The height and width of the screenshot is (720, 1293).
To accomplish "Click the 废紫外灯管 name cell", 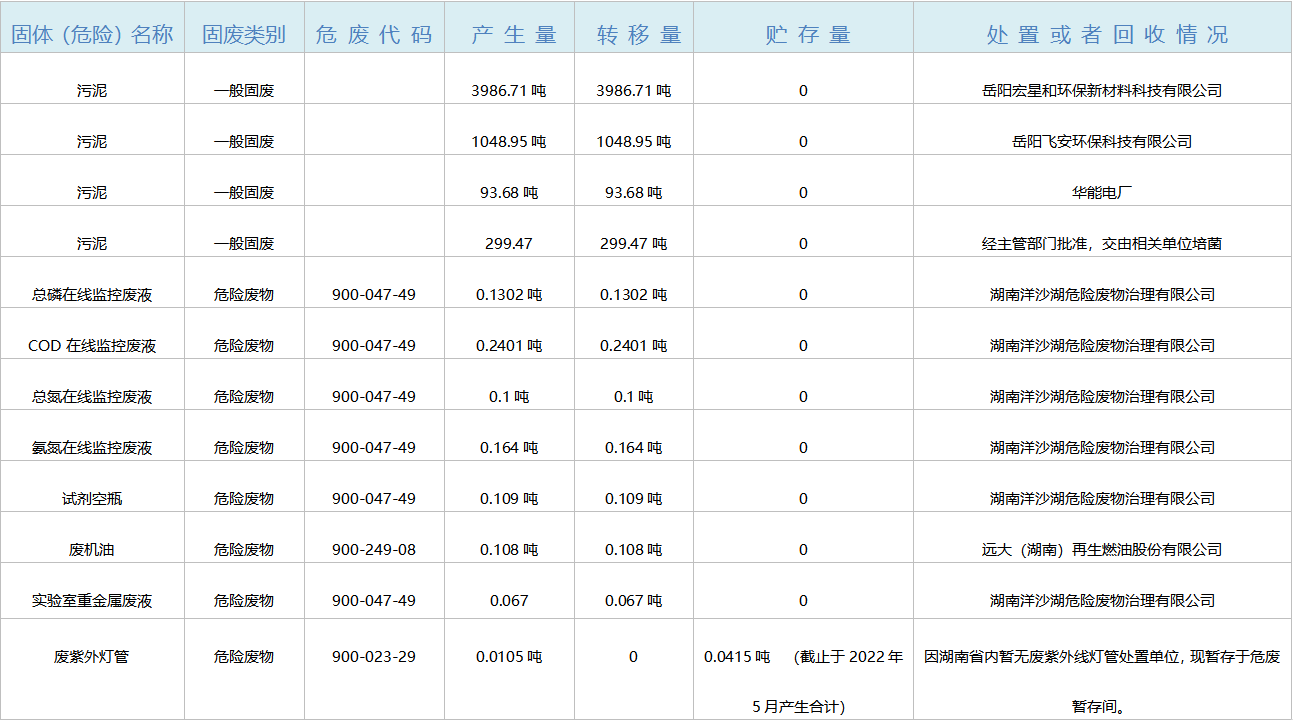I will click(92, 657).
